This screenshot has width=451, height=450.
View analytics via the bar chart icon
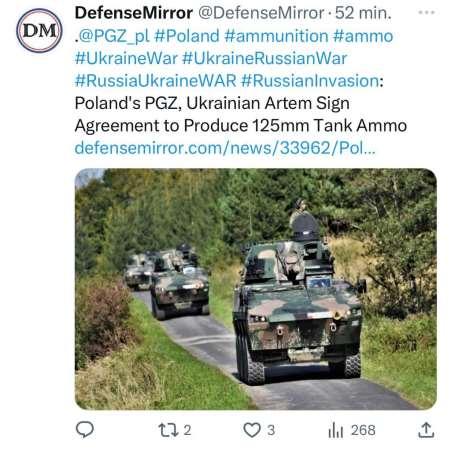point(336,430)
